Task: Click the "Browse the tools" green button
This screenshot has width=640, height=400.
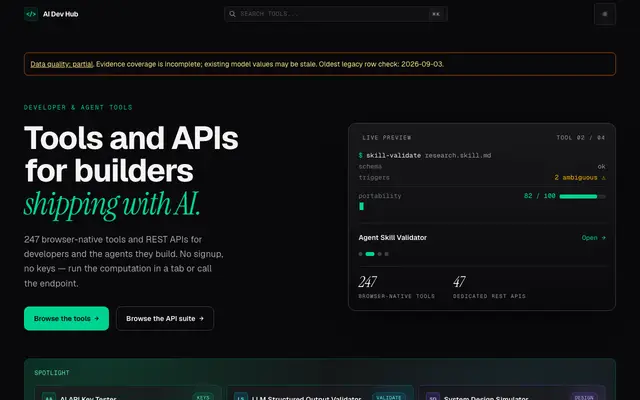Action: pos(67,318)
